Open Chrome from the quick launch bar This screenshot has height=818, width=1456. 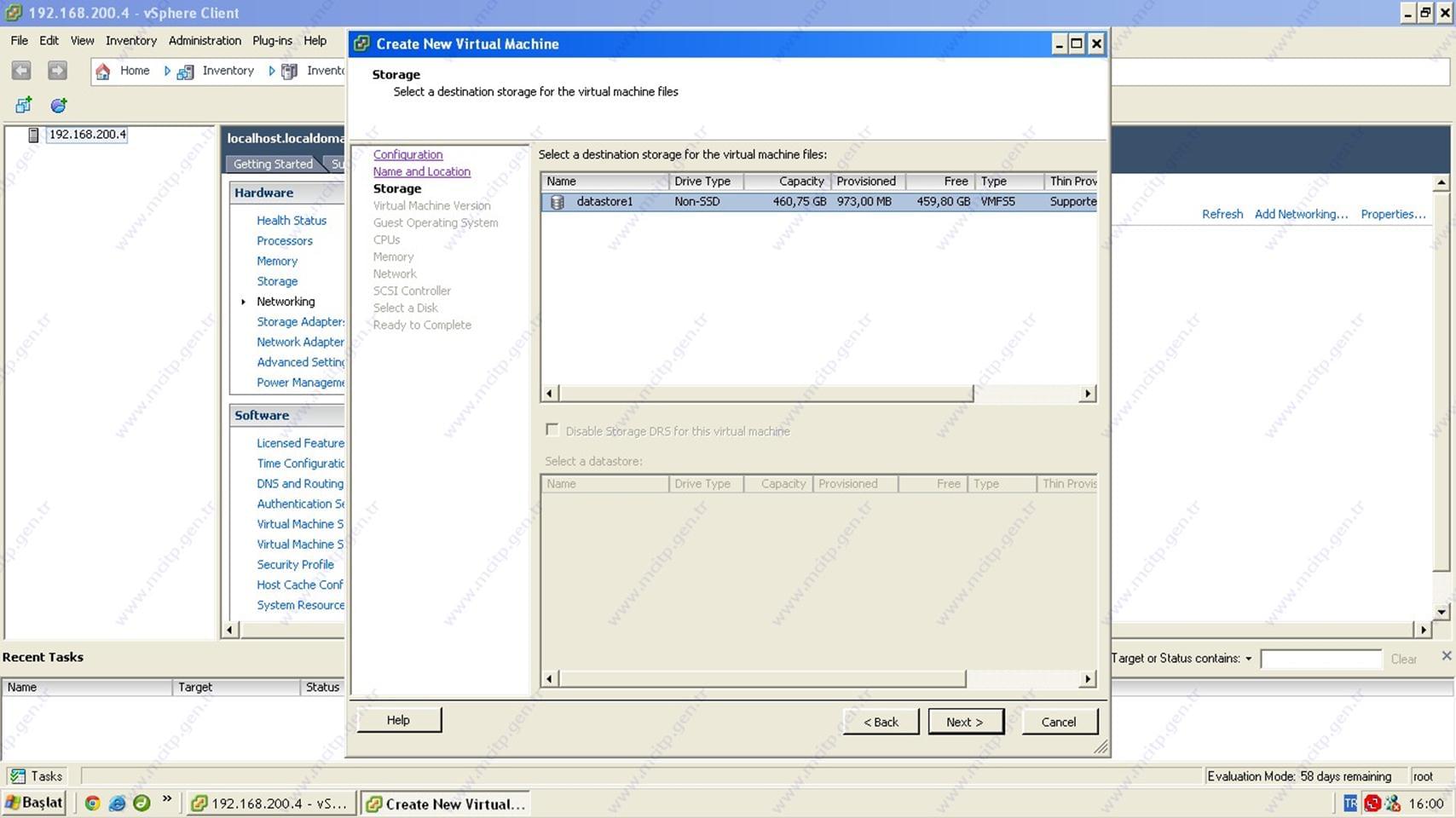click(x=93, y=803)
